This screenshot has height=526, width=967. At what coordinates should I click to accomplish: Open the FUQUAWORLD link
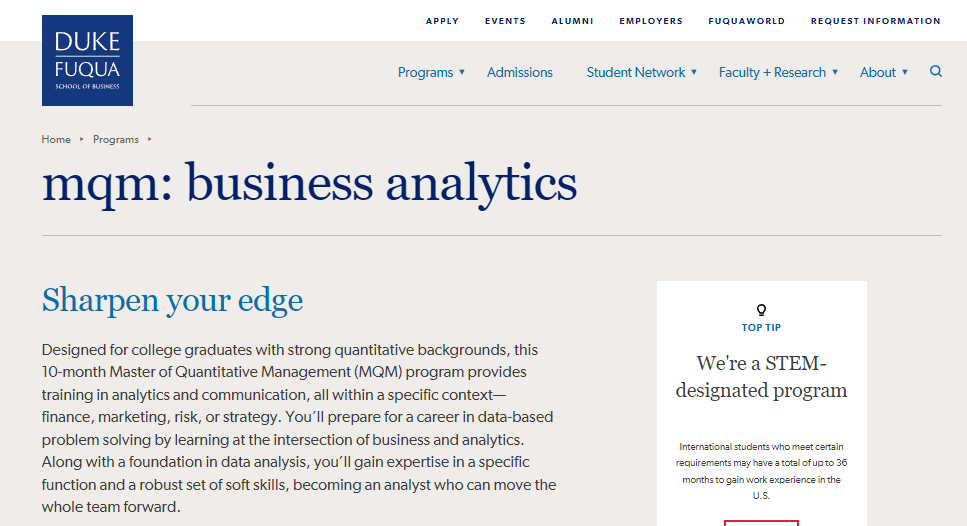pyautogui.click(x=747, y=21)
